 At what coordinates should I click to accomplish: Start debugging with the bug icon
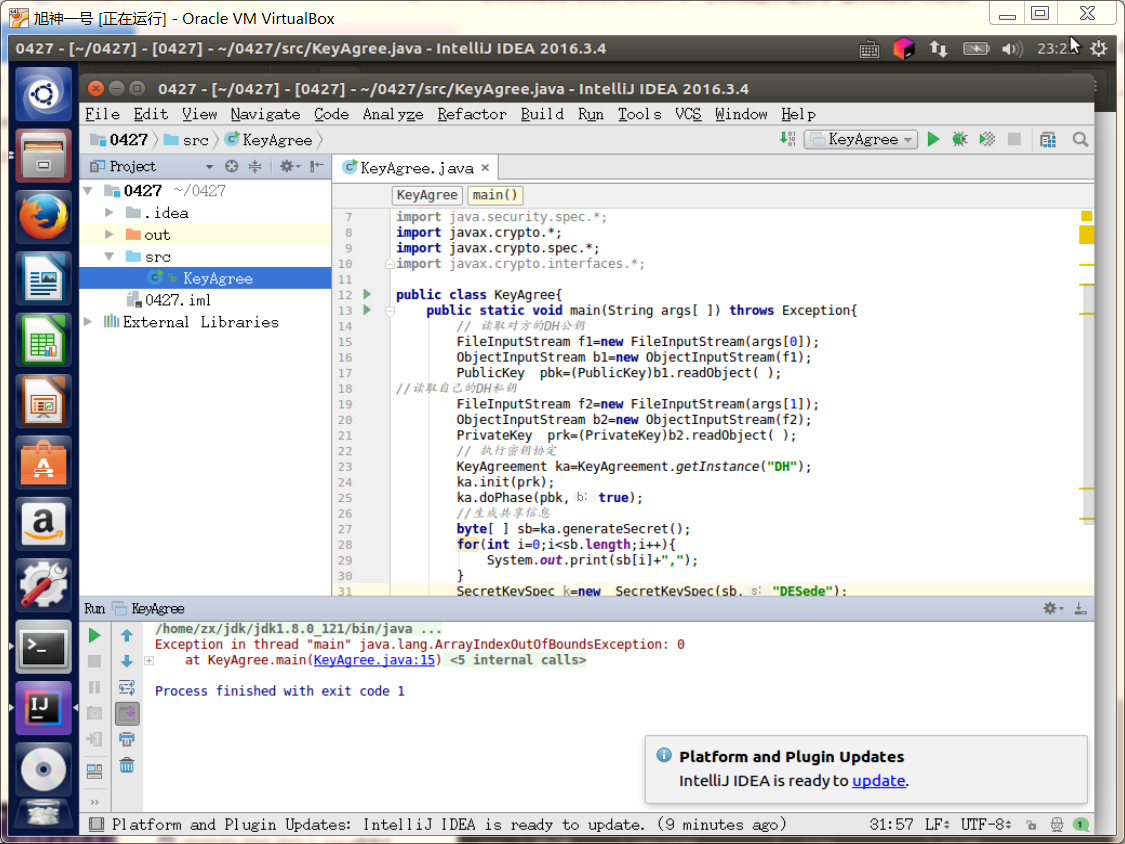point(960,139)
